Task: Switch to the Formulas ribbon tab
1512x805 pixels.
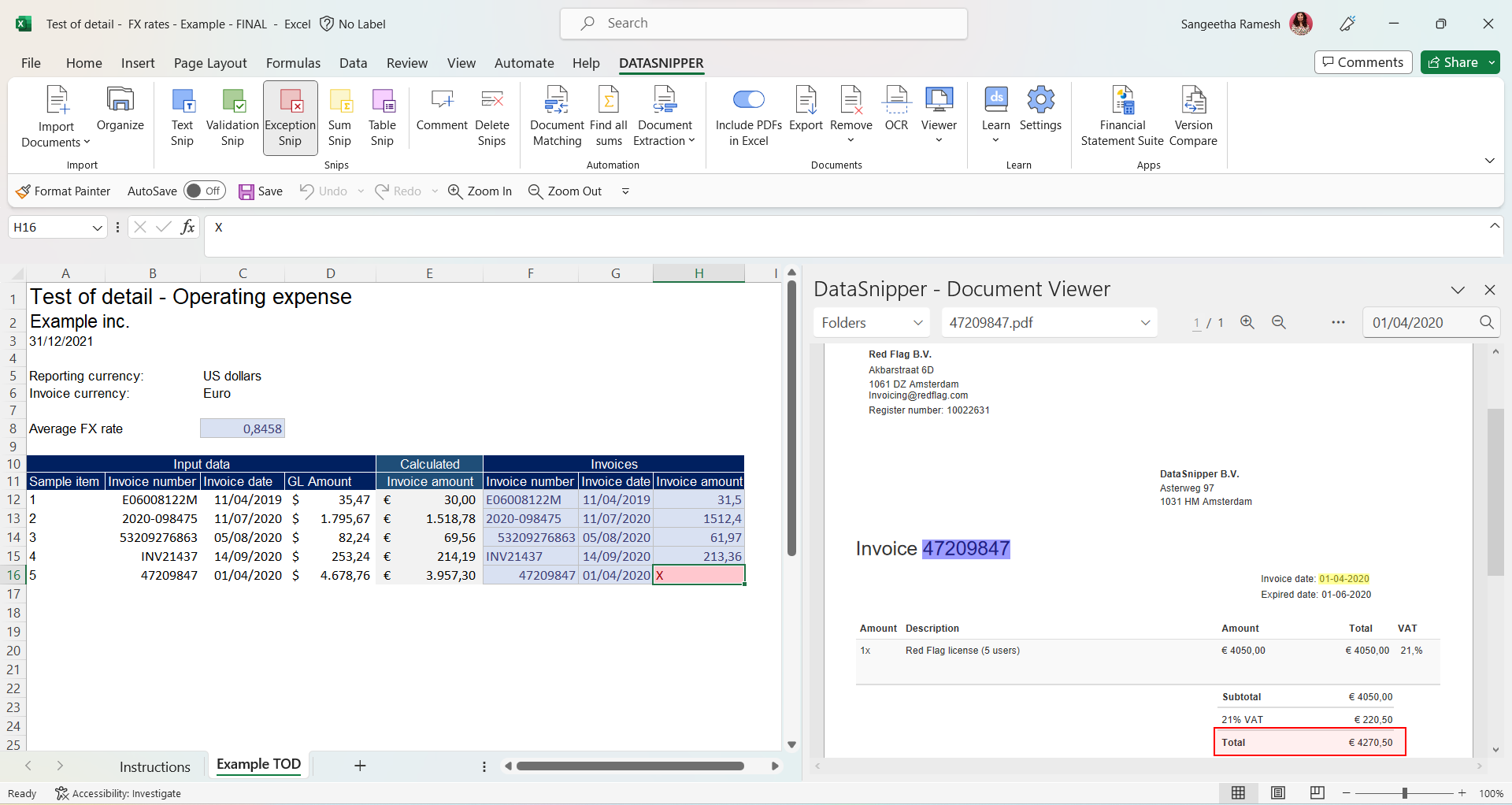Action: pyautogui.click(x=293, y=63)
